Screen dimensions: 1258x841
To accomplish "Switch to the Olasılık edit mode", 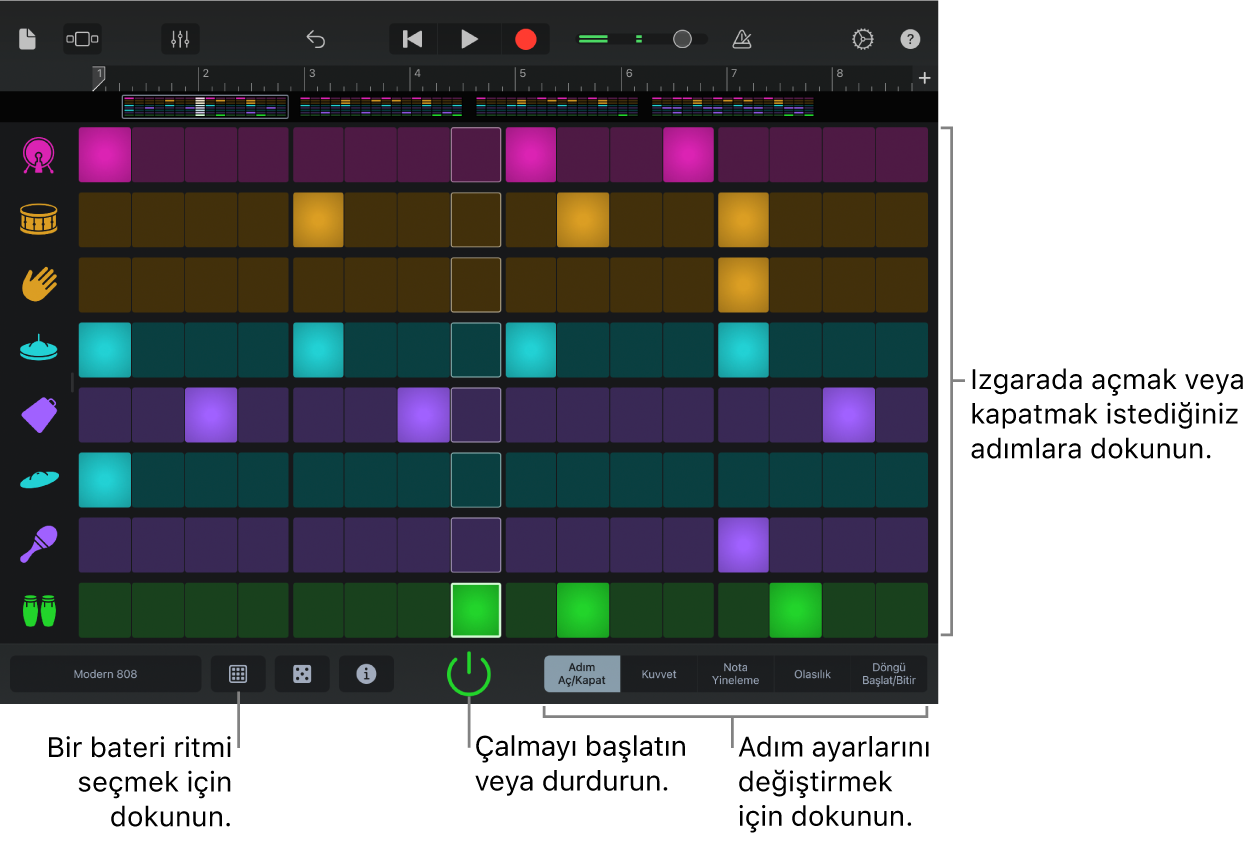I will [812, 674].
